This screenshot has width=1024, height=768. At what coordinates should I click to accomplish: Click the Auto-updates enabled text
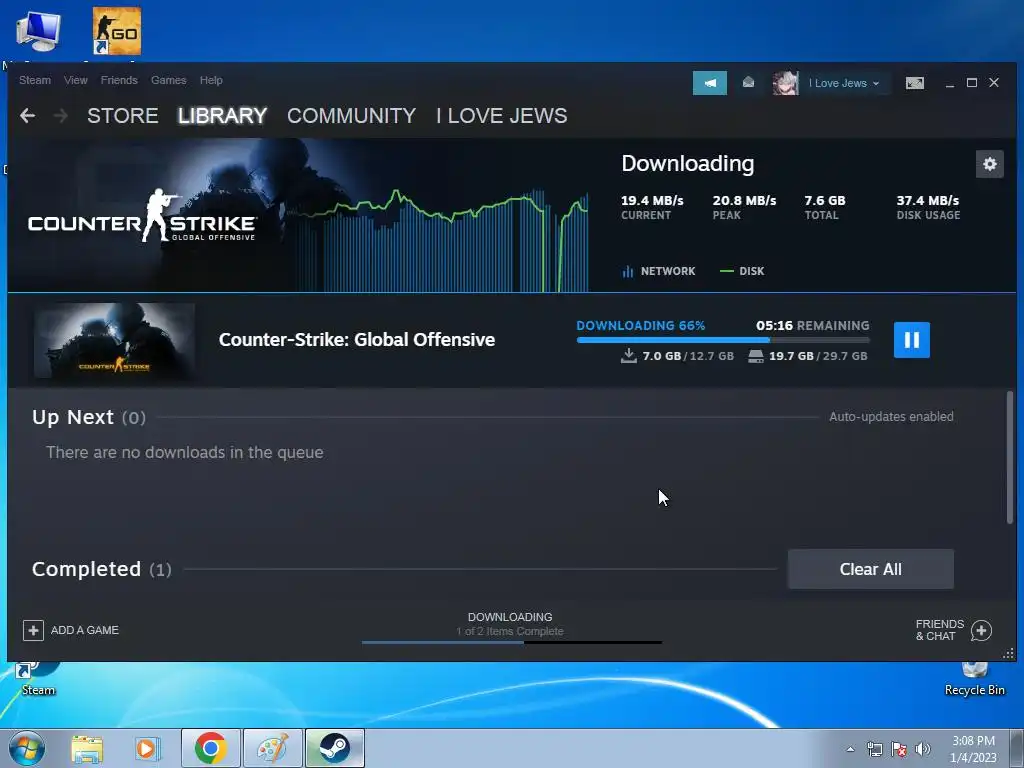point(891,417)
